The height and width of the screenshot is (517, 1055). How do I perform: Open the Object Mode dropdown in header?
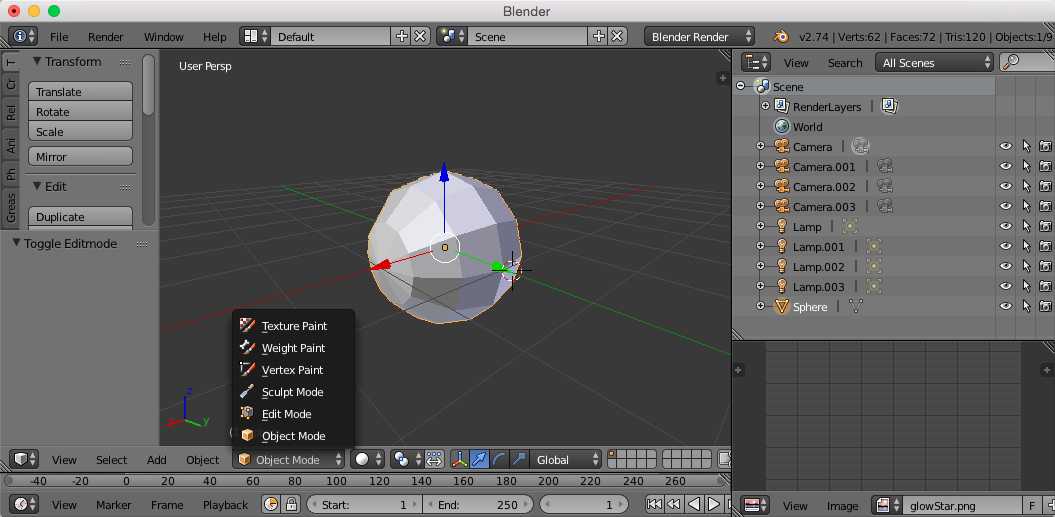point(289,460)
